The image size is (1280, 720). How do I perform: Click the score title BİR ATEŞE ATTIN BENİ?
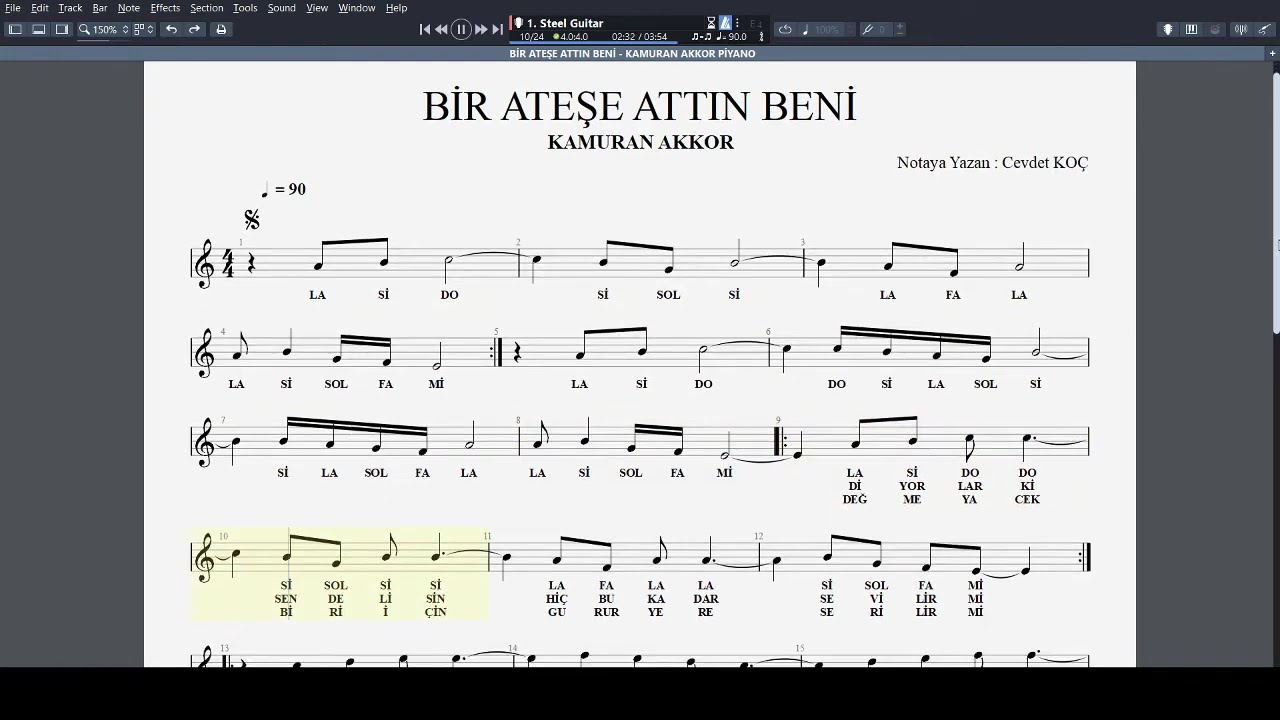[640, 106]
